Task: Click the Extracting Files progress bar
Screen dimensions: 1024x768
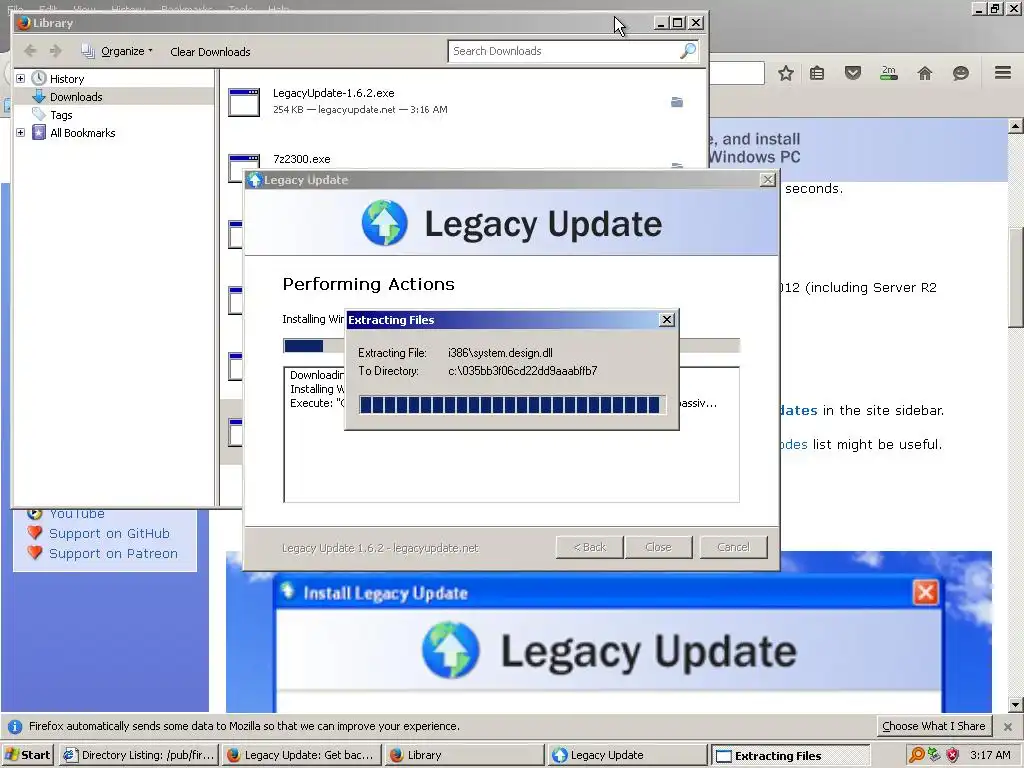Action: 512,405
